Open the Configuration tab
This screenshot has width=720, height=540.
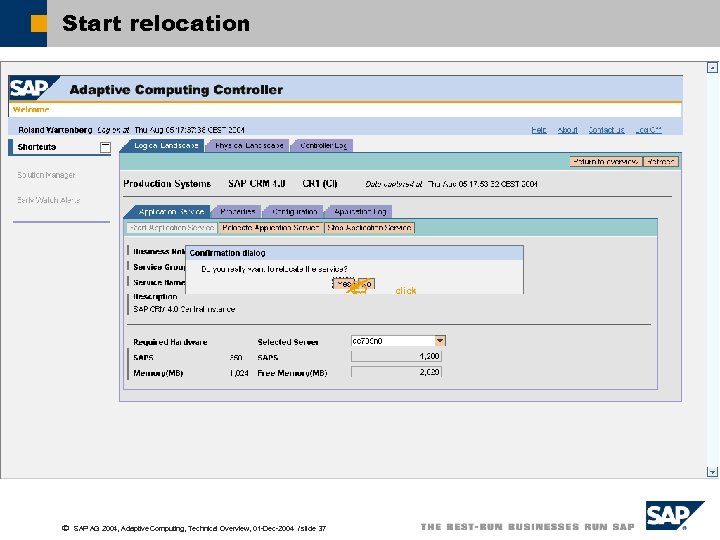tap(294, 212)
